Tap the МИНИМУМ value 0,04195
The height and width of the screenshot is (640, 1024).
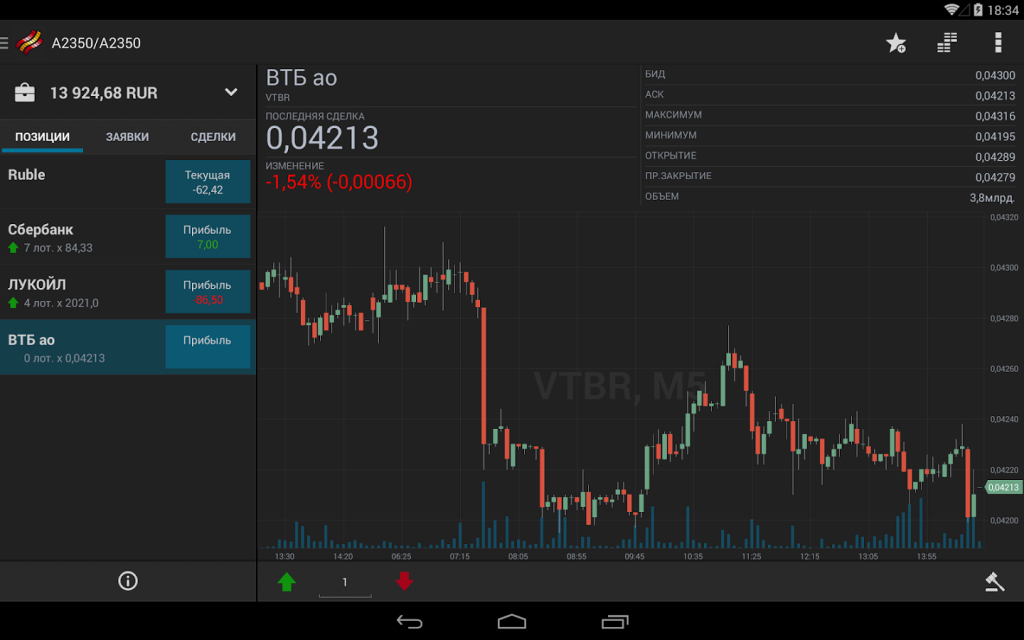pos(995,136)
